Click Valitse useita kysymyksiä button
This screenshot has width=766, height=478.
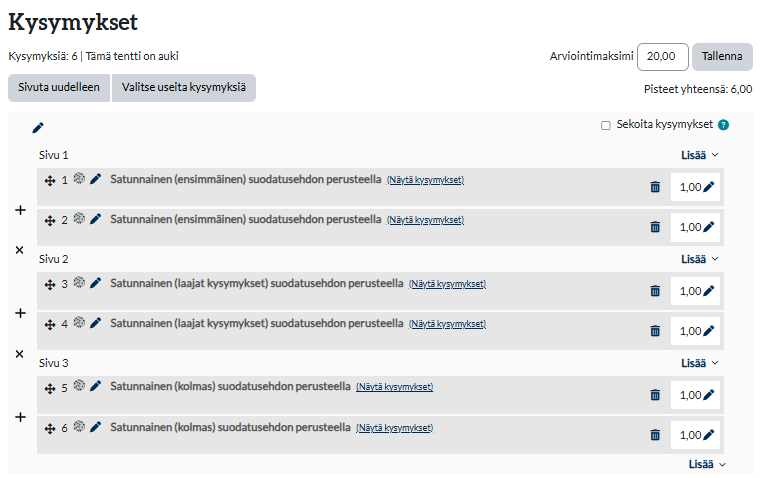pos(184,88)
